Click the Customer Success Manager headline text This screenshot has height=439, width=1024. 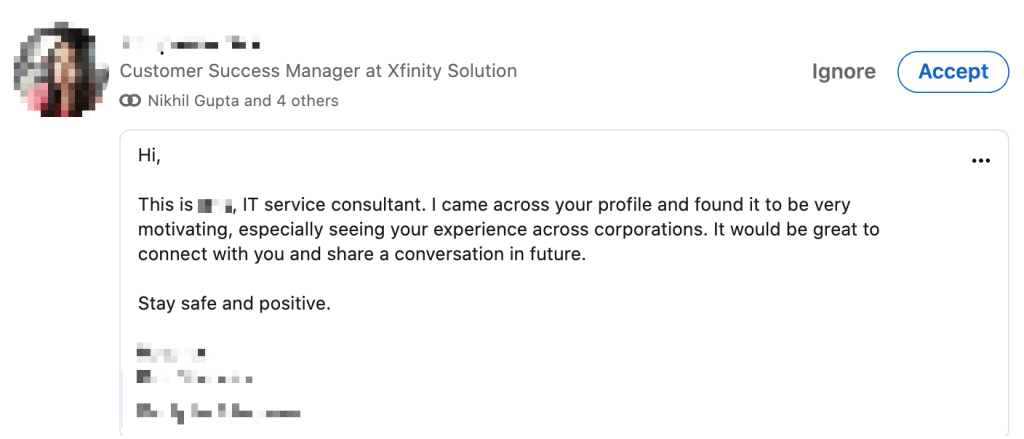318,71
